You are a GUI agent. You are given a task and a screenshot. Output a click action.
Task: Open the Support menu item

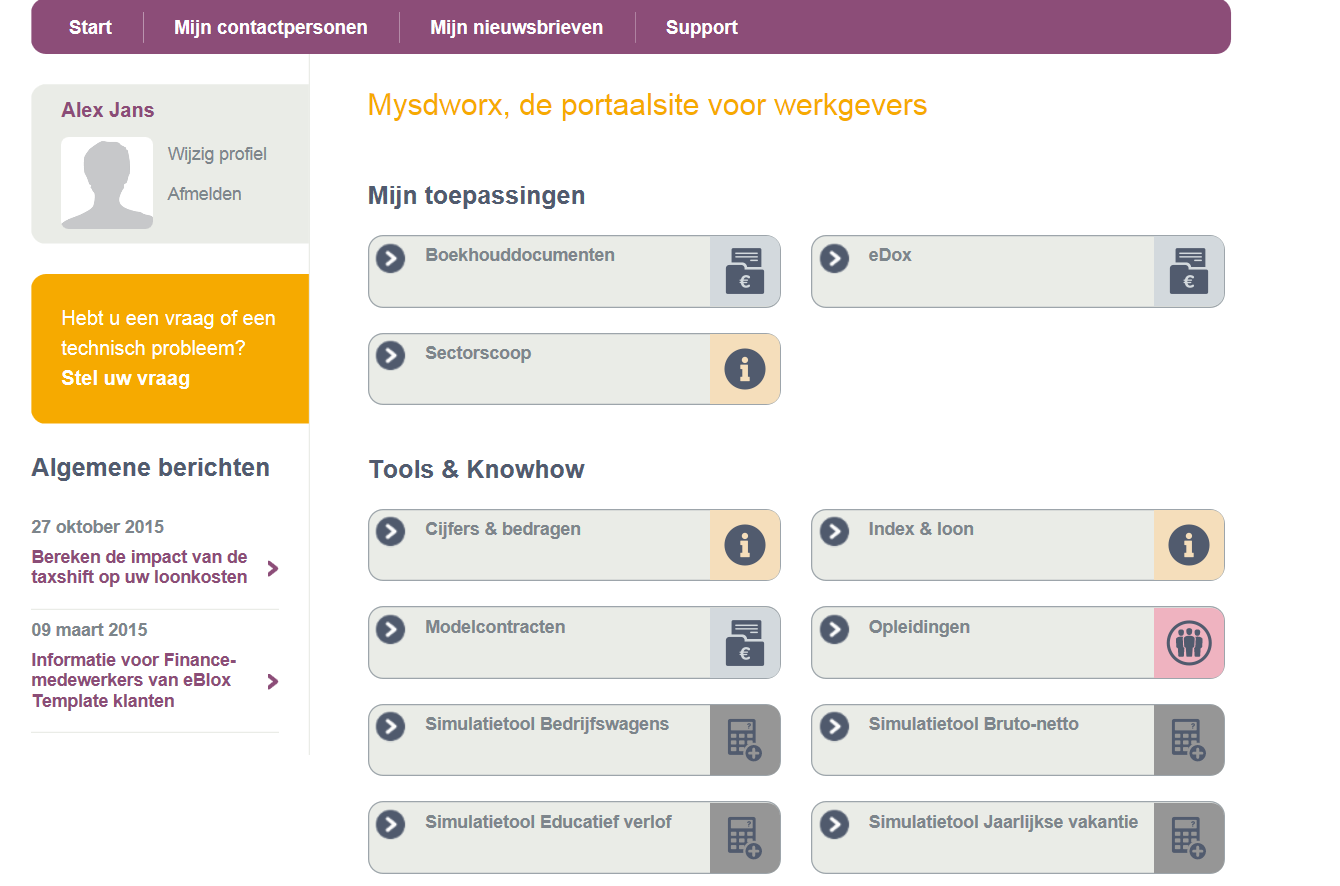point(702,27)
